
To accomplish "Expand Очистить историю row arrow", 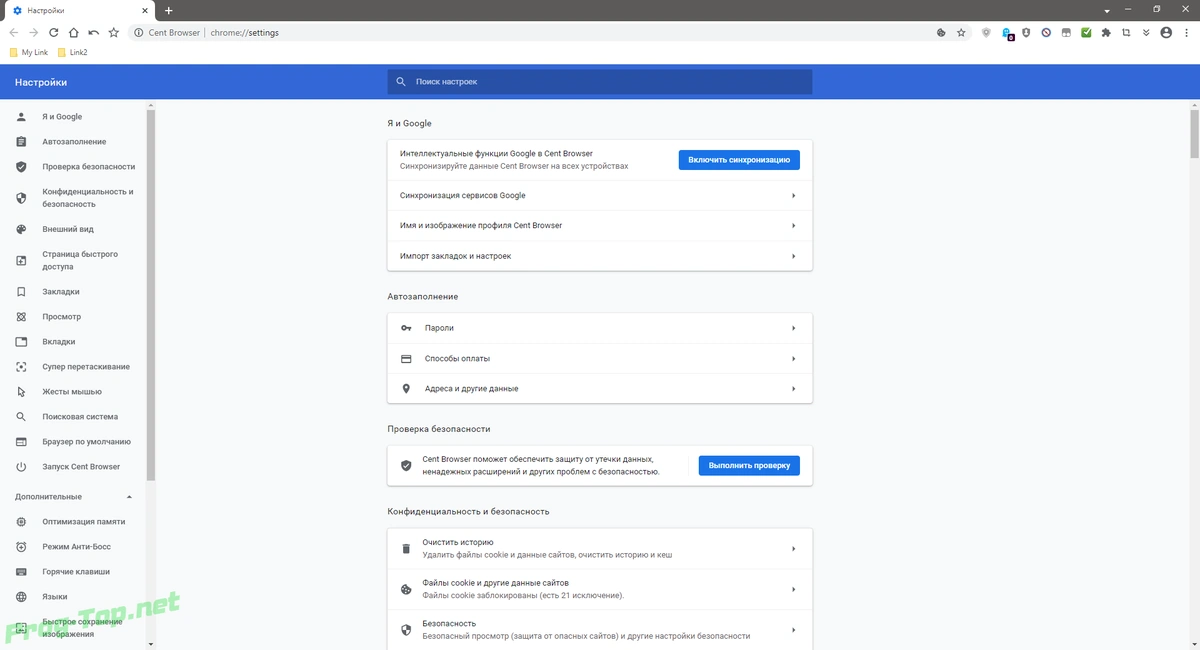I will (x=793, y=548).
